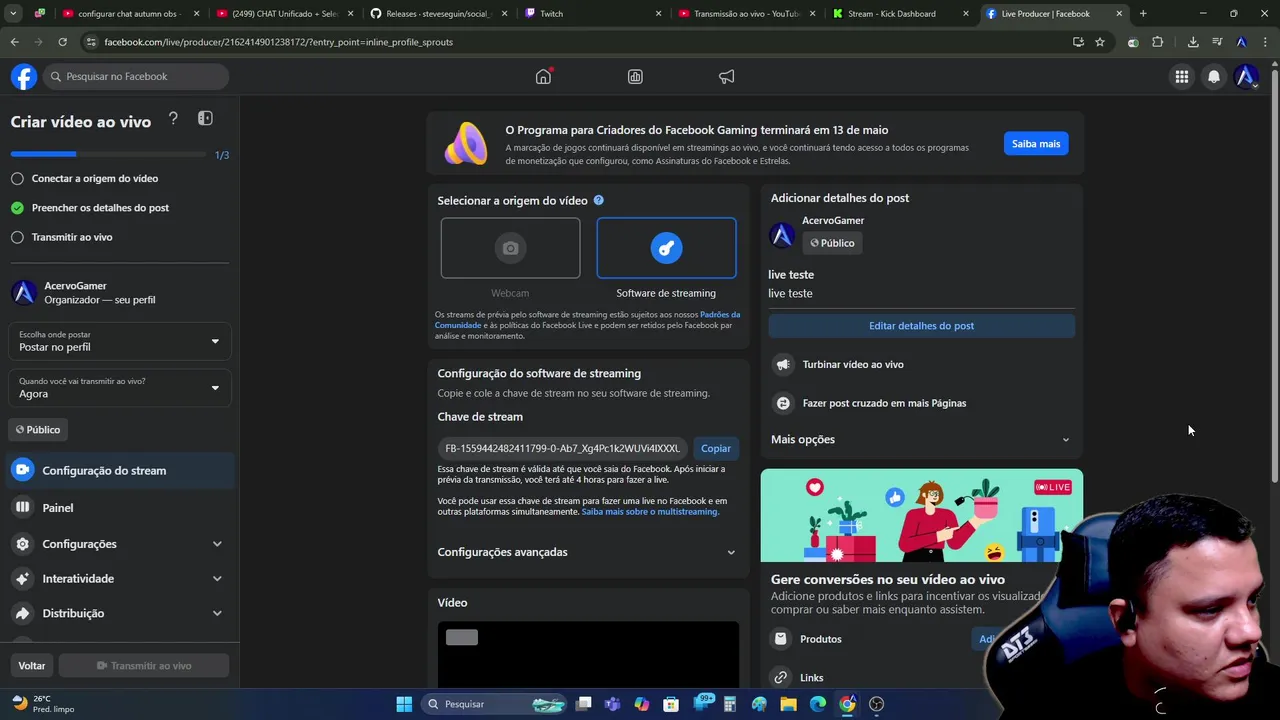Open Saiba mais sobre o multistreaming link
The width and height of the screenshot is (1280, 720).
click(x=650, y=512)
